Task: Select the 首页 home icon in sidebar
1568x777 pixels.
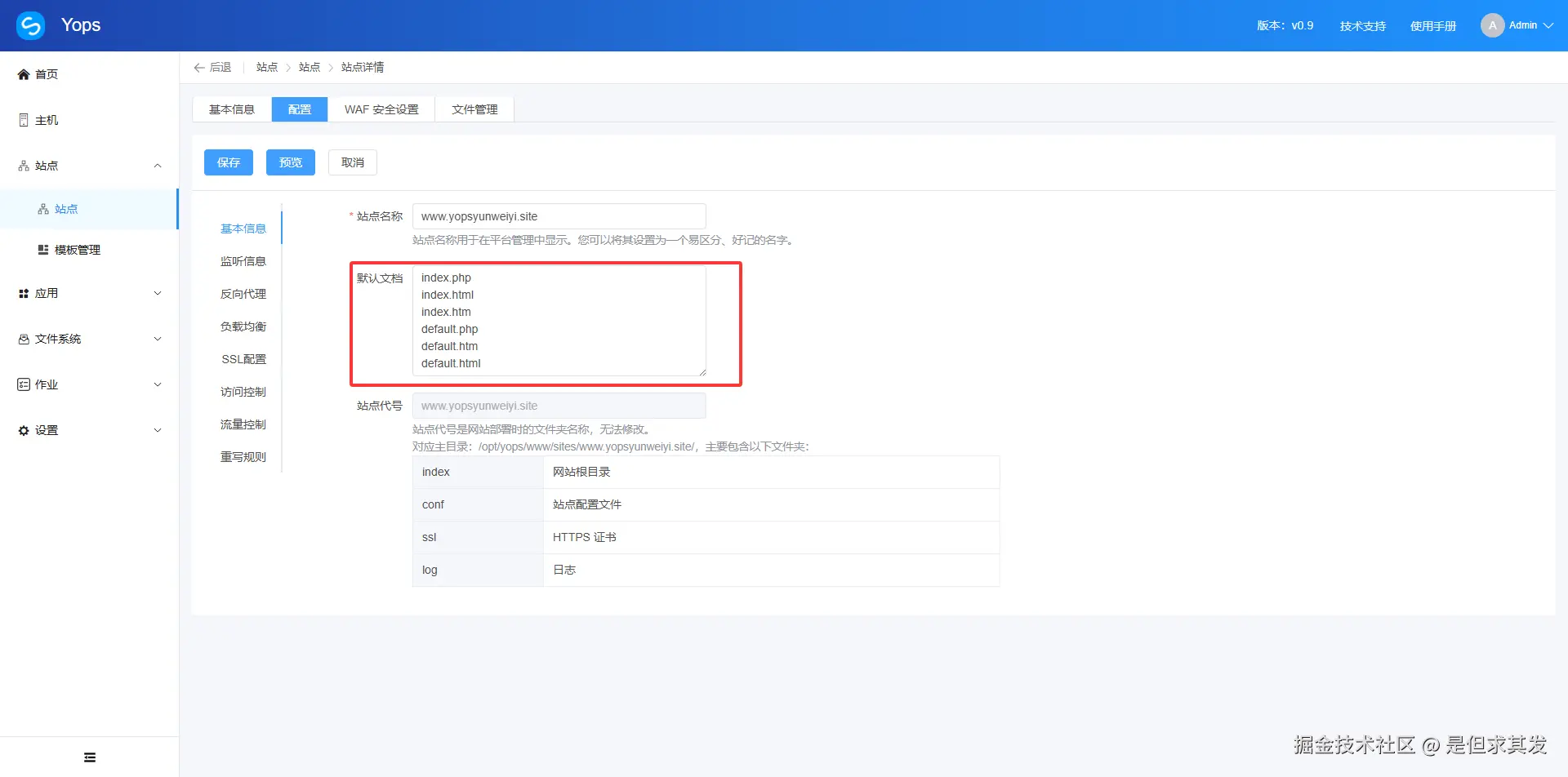Action: 23,73
